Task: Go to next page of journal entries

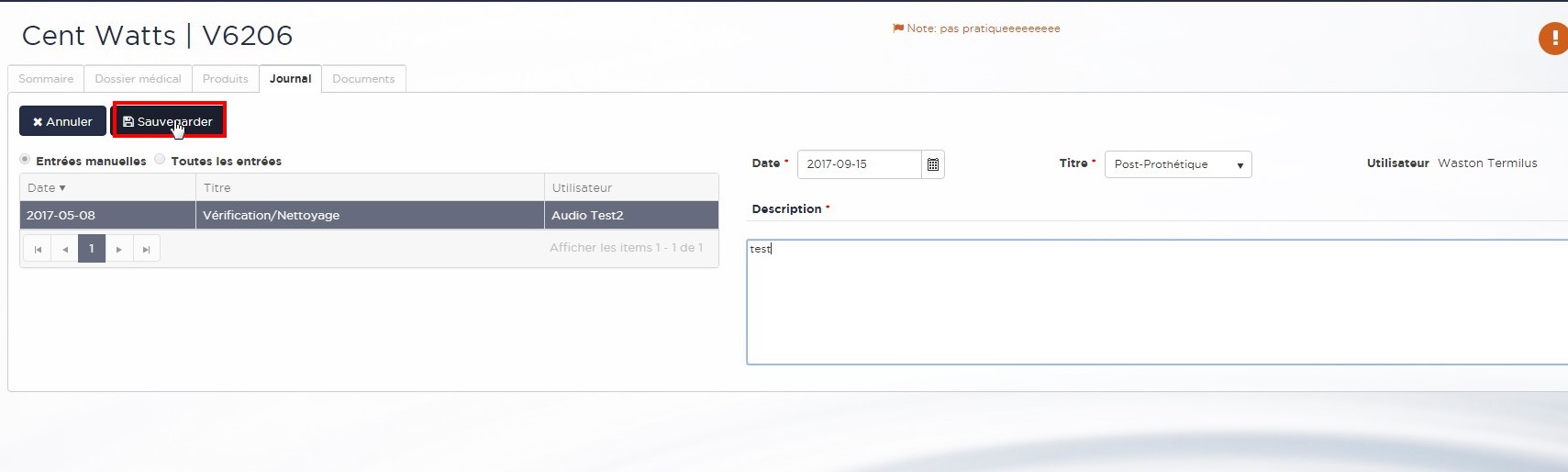Action: pyautogui.click(x=118, y=249)
